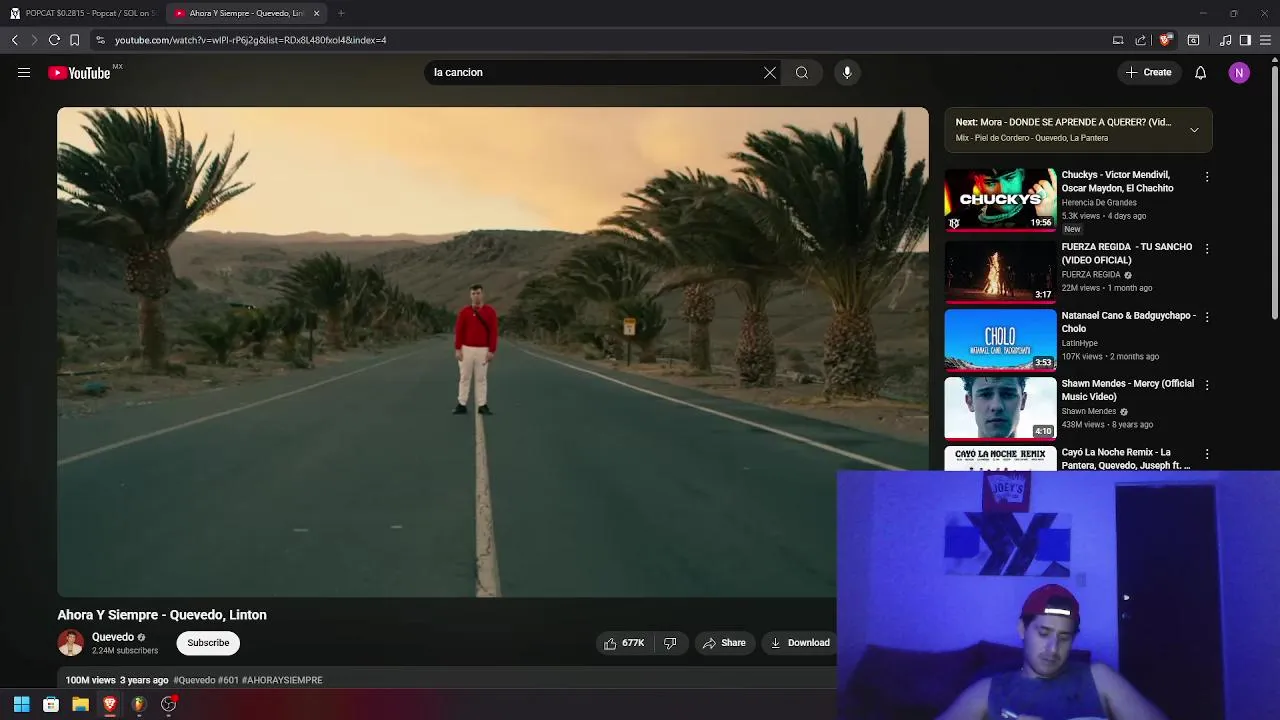This screenshot has width=1280, height=720.
Task: Click the site settings icon beside the URL
Action: coord(100,40)
